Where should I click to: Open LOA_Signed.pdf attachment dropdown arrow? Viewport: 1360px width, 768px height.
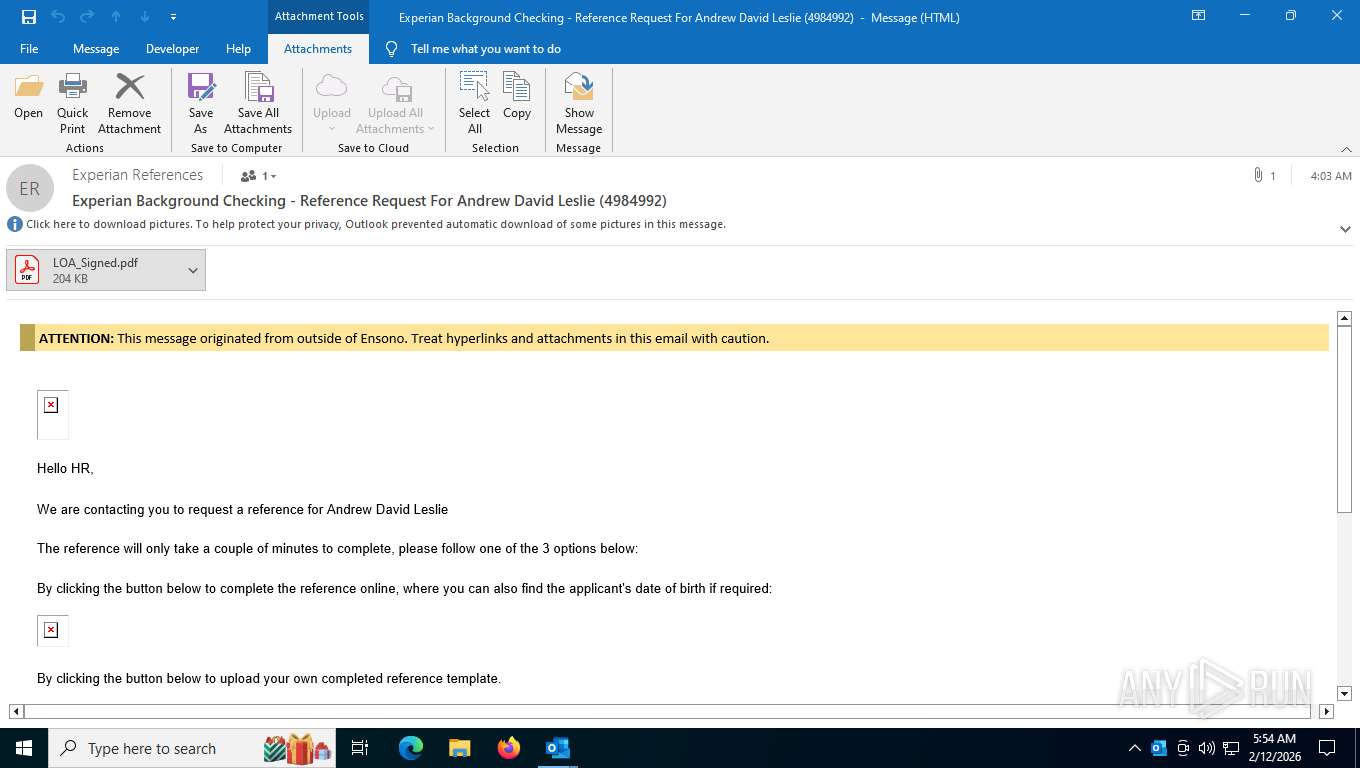pos(193,270)
